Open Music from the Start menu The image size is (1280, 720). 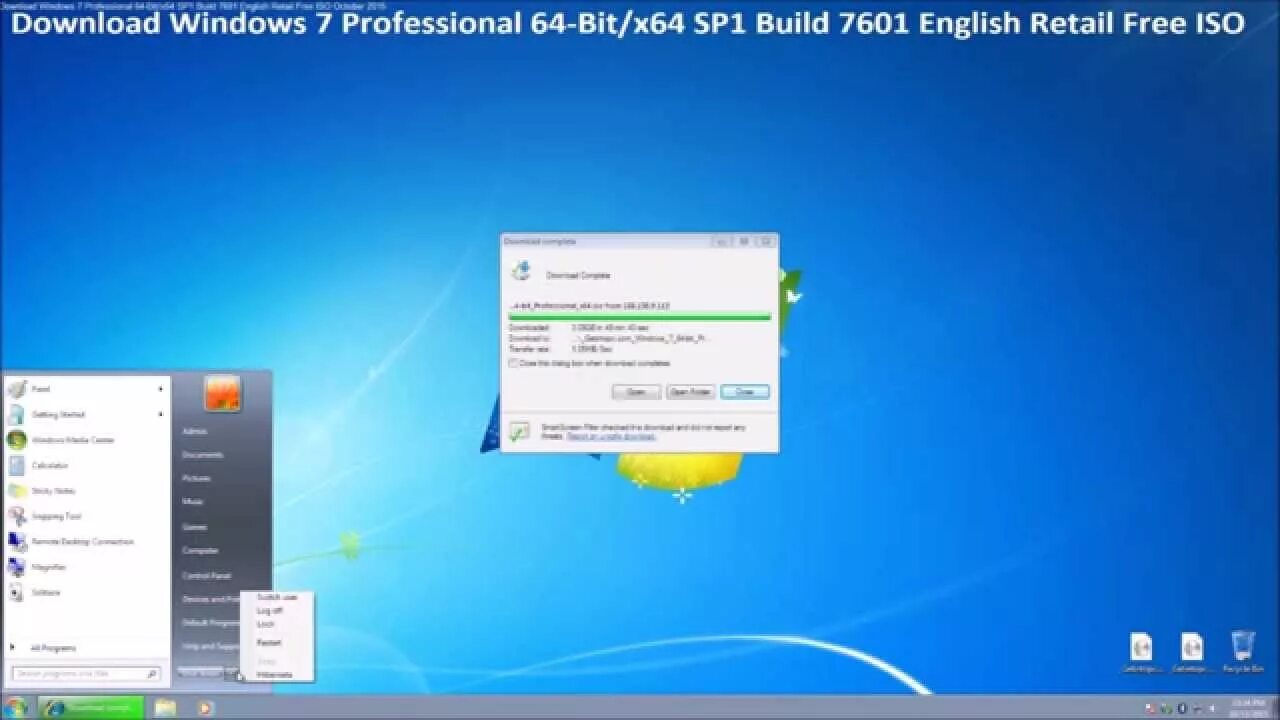193,502
